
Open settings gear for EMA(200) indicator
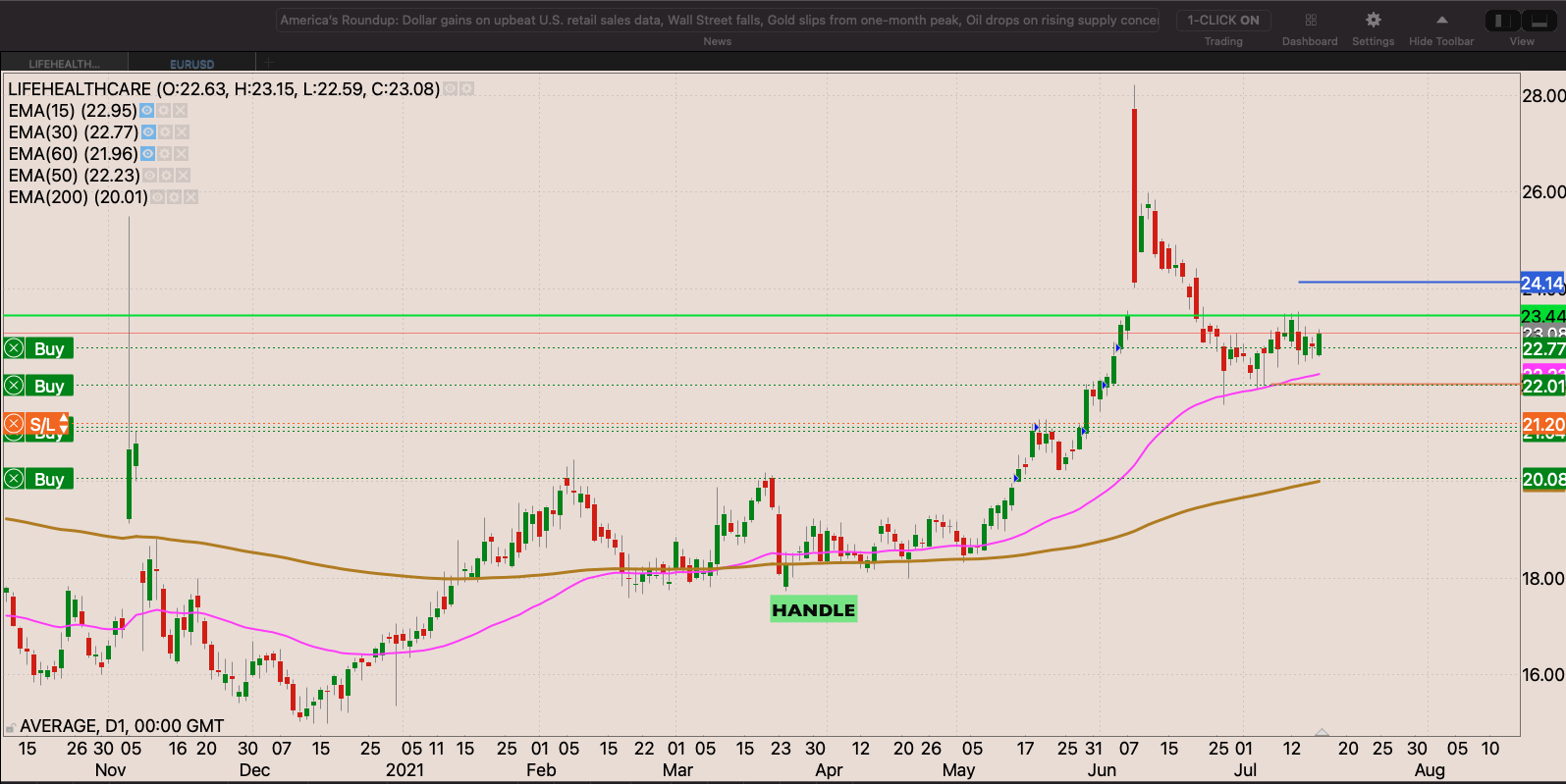174,197
